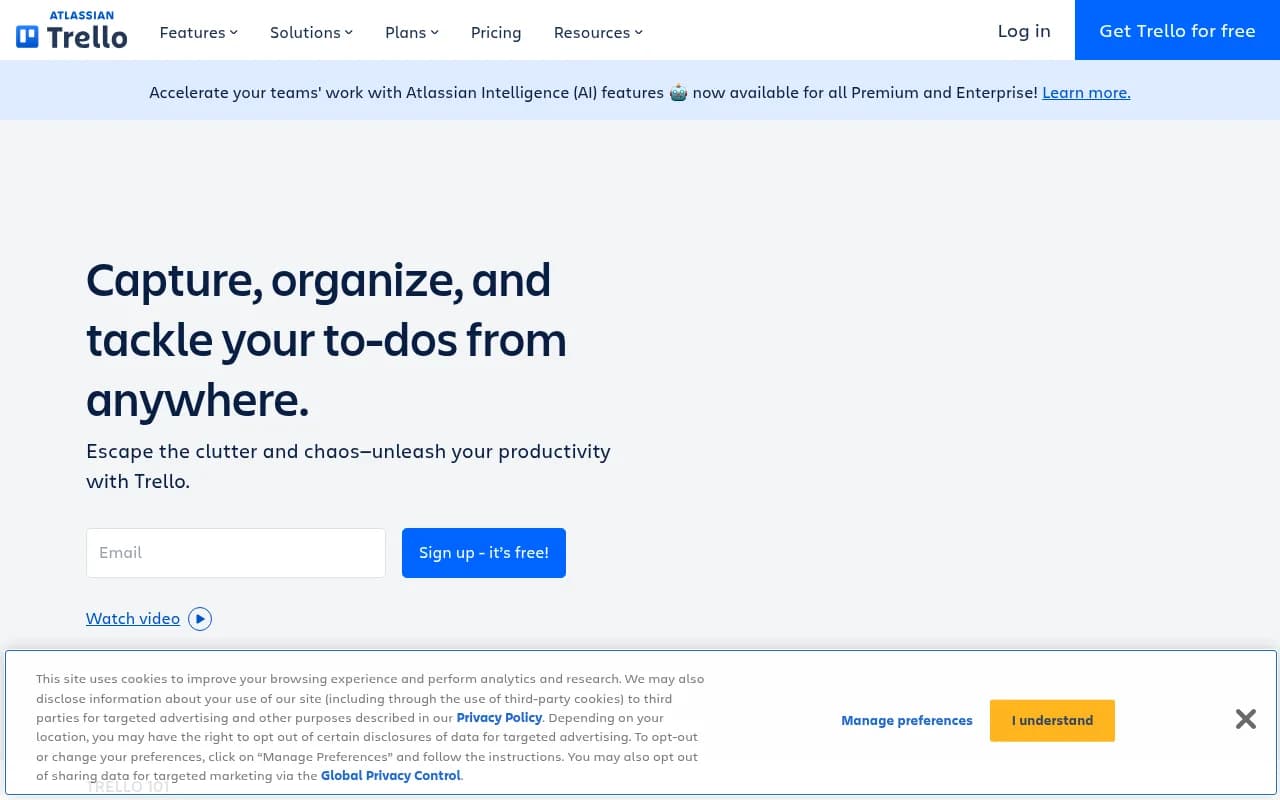Open the Resources dropdown
Screen dimensions: 1280x800
[597, 32]
